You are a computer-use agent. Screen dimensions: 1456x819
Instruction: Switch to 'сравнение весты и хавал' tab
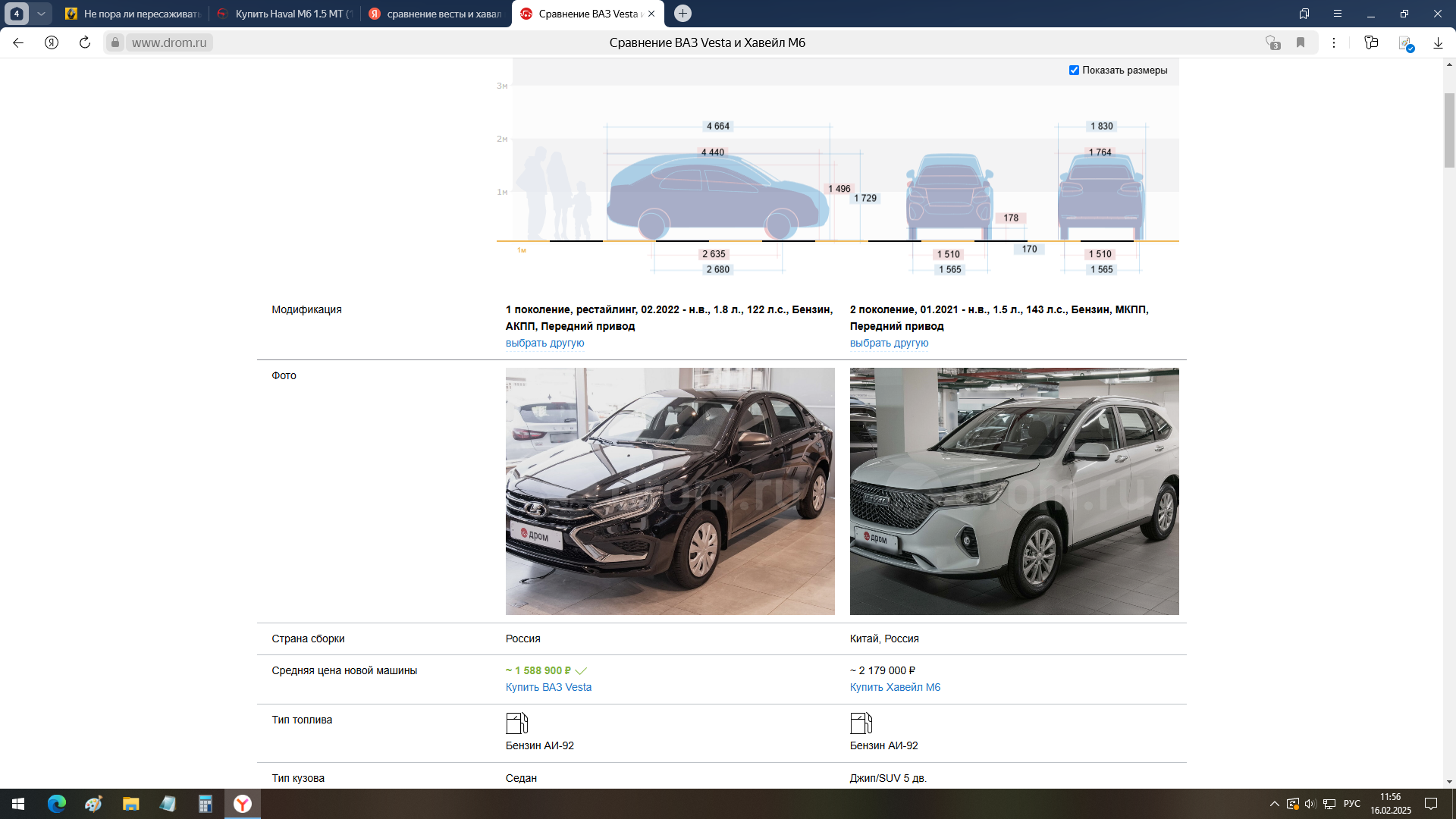pyautogui.click(x=436, y=14)
